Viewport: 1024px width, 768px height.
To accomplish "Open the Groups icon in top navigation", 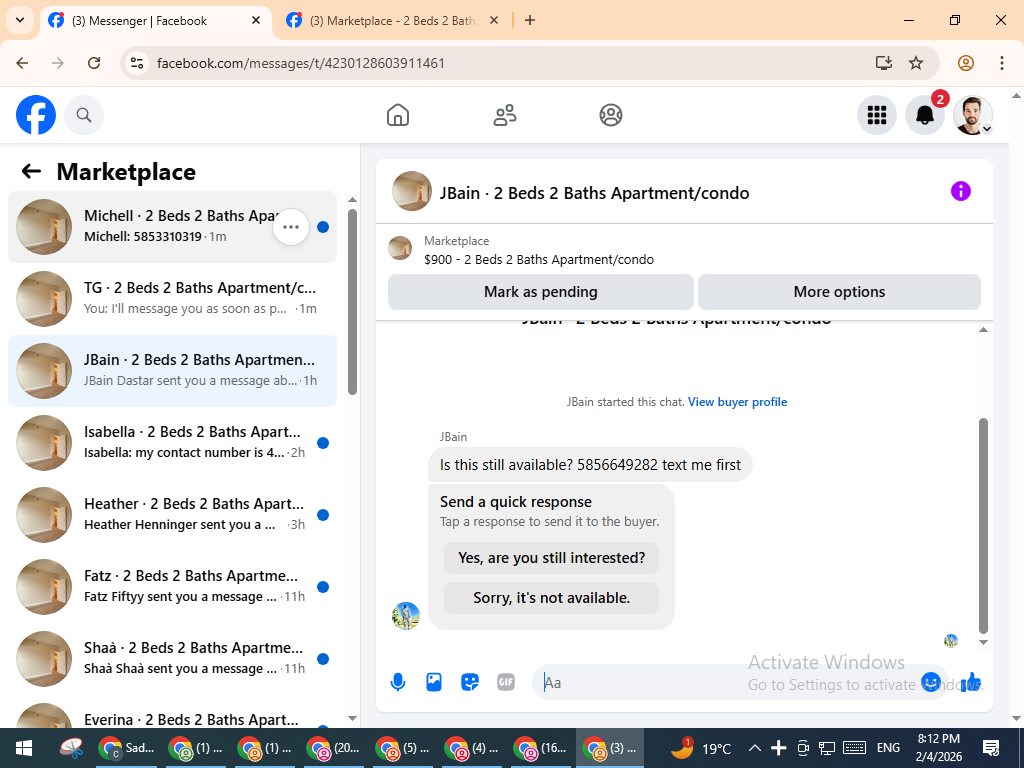I will [x=611, y=115].
